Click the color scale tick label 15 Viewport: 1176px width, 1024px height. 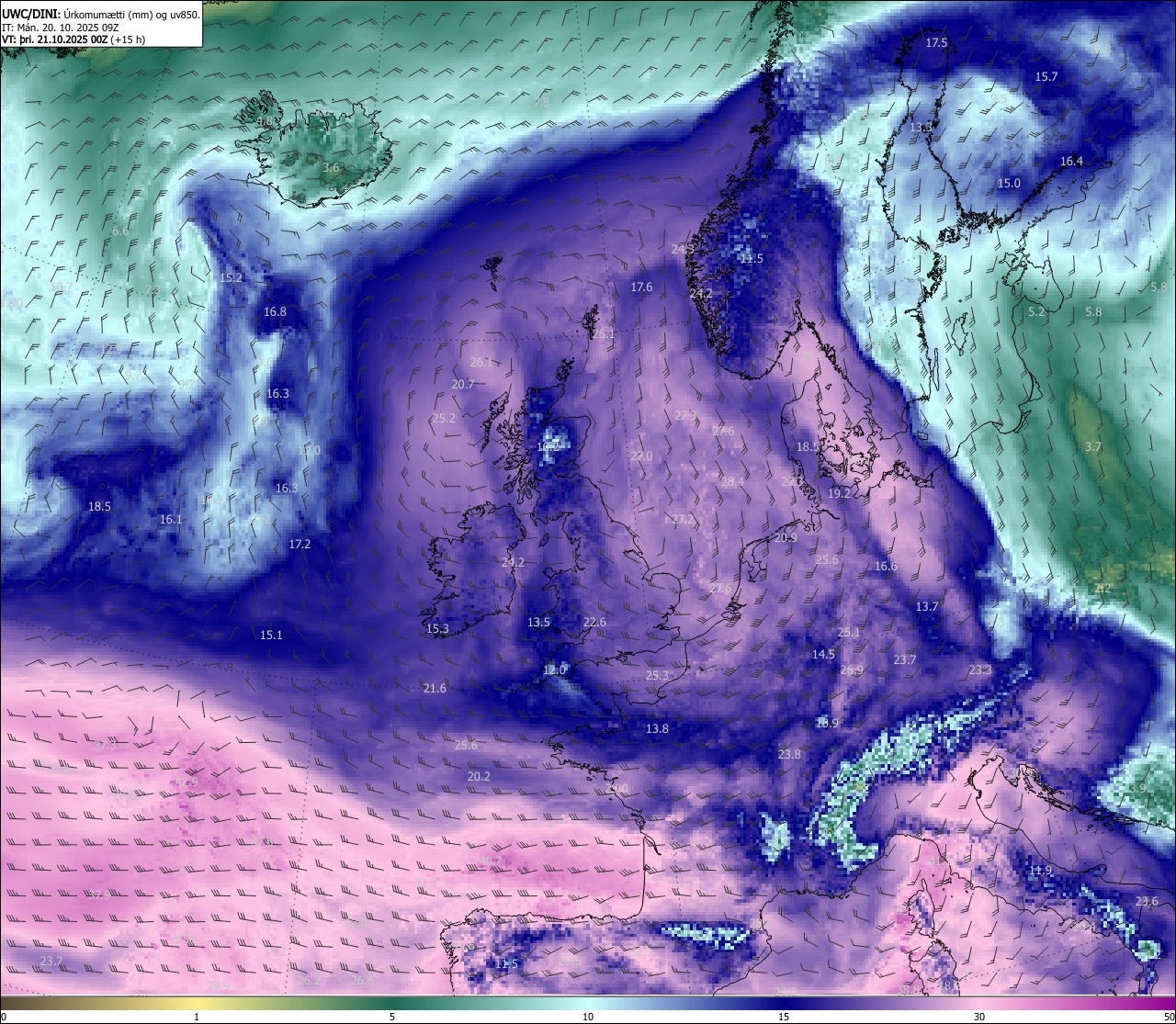(784, 1016)
